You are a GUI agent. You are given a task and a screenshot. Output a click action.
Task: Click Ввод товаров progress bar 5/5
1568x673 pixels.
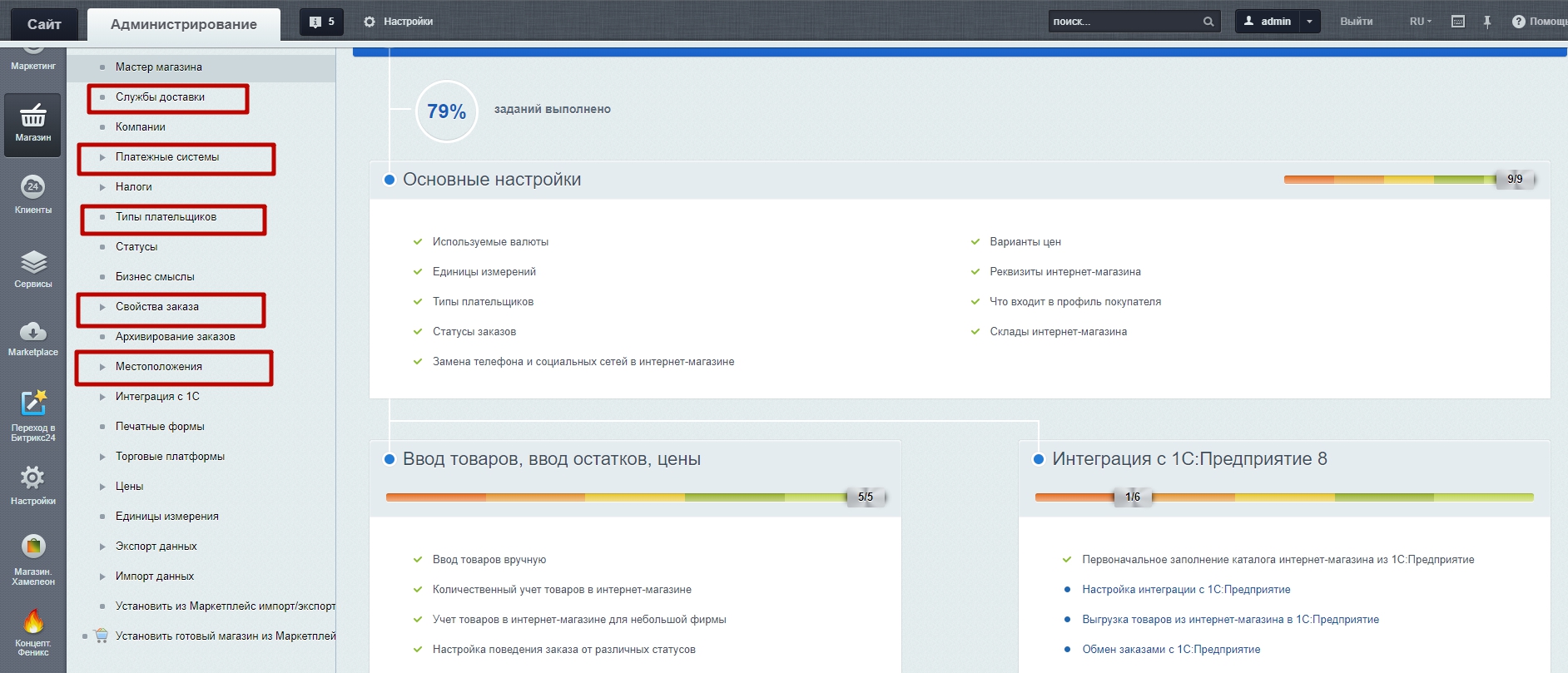coord(636,497)
